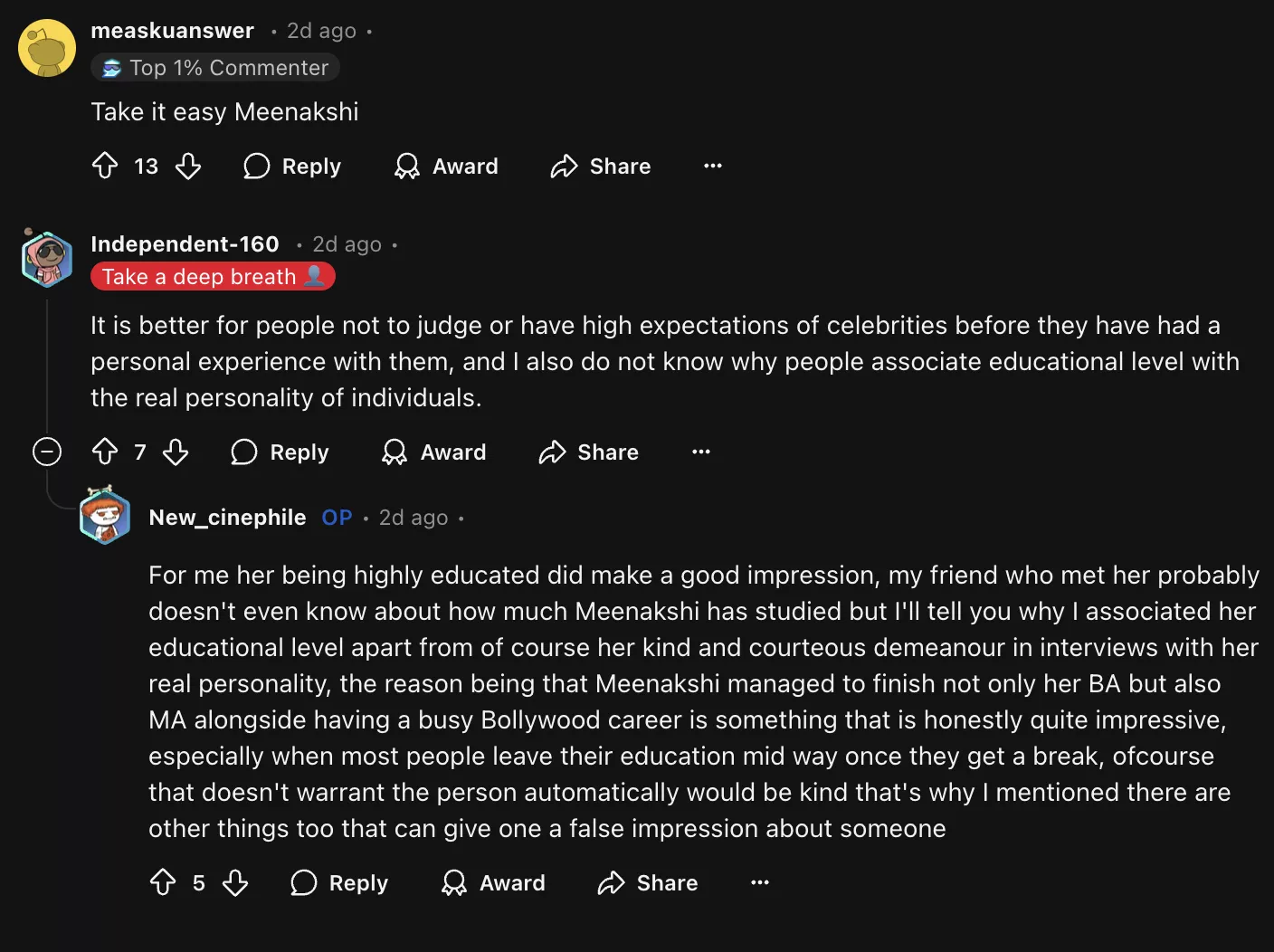This screenshot has height=952, width=1274.
Task: Click Independent-160's avatar image
Action: (x=47, y=259)
